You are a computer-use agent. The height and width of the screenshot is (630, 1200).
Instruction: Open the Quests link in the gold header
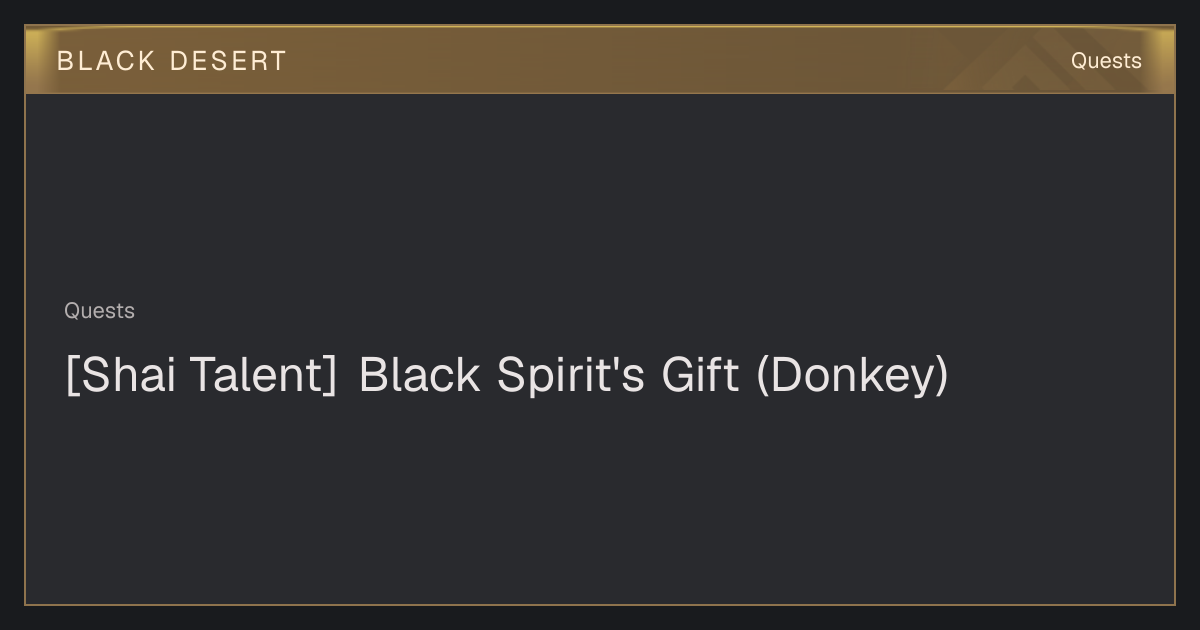coord(1106,61)
